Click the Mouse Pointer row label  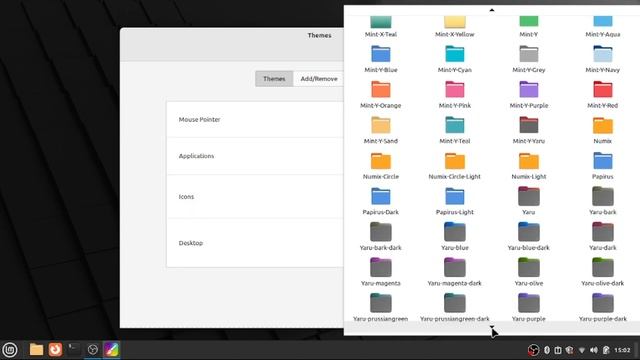click(199, 119)
